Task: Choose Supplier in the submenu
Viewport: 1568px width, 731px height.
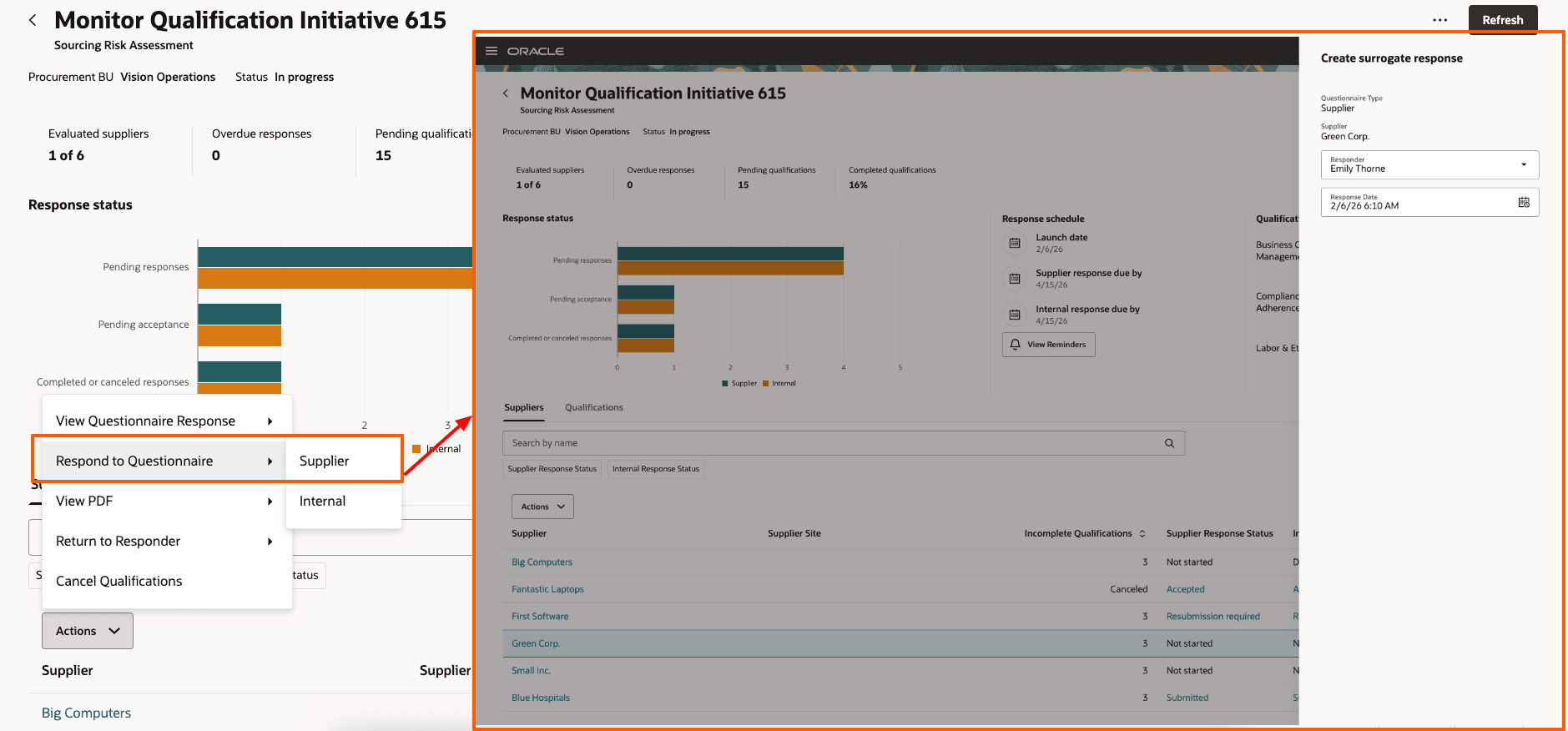Action: [343, 461]
